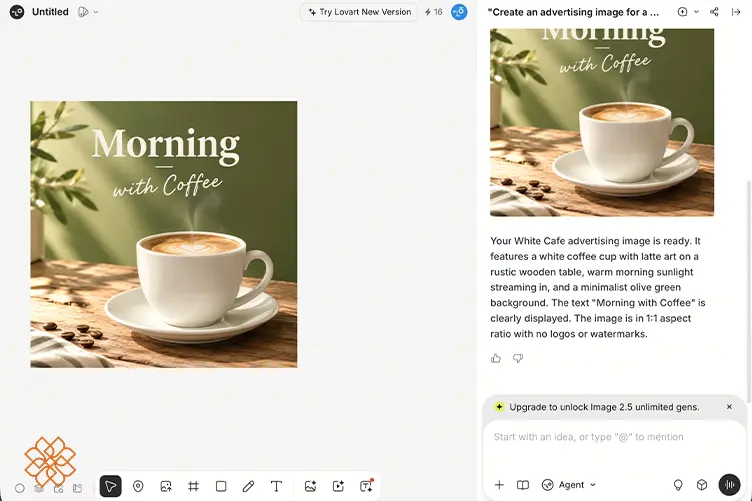Select the rectangle shape tool
Screen dimensions: 752x501
coord(221,486)
